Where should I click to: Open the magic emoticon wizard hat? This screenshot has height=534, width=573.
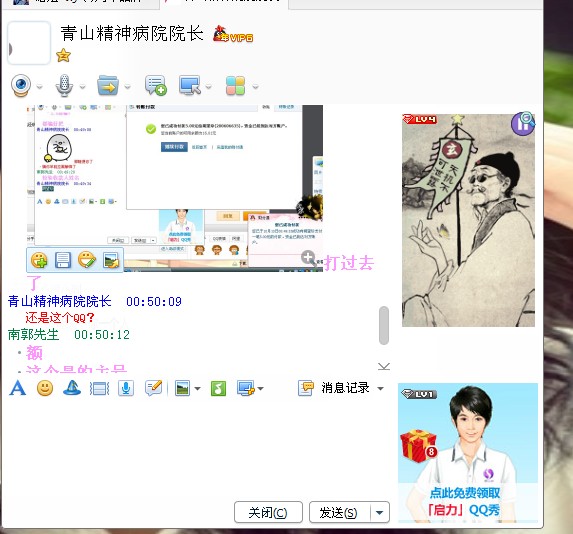[x=72, y=388]
